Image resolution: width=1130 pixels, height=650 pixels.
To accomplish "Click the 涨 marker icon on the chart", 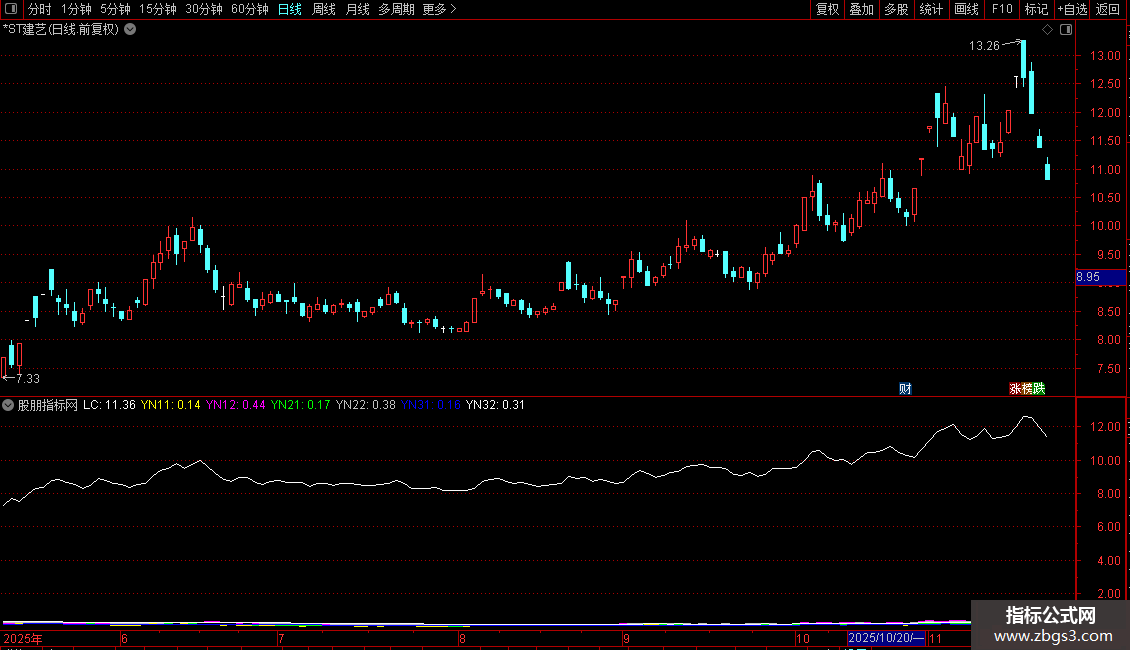I will [x=1015, y=388].
